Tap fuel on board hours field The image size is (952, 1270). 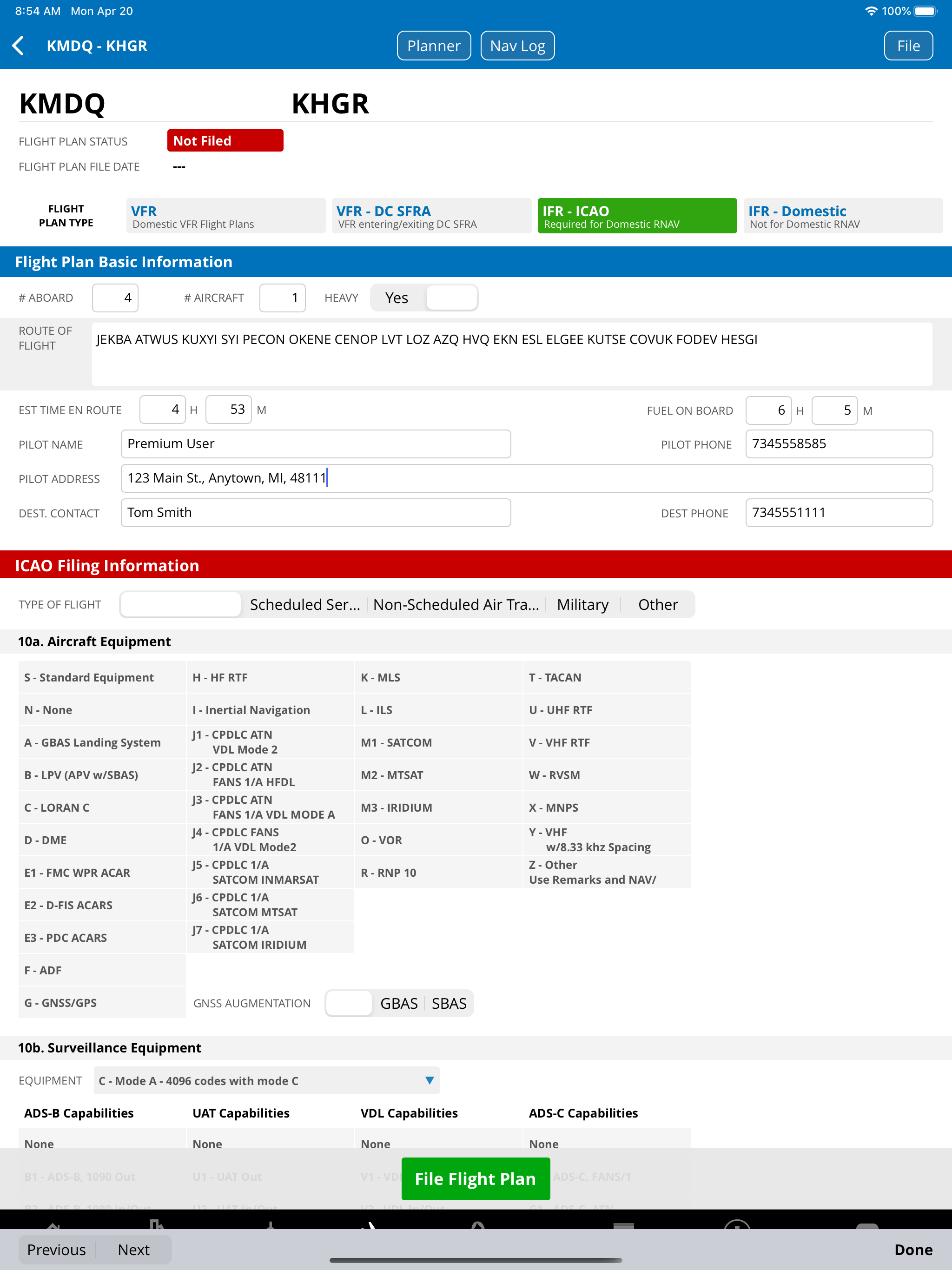click(768, 410)
